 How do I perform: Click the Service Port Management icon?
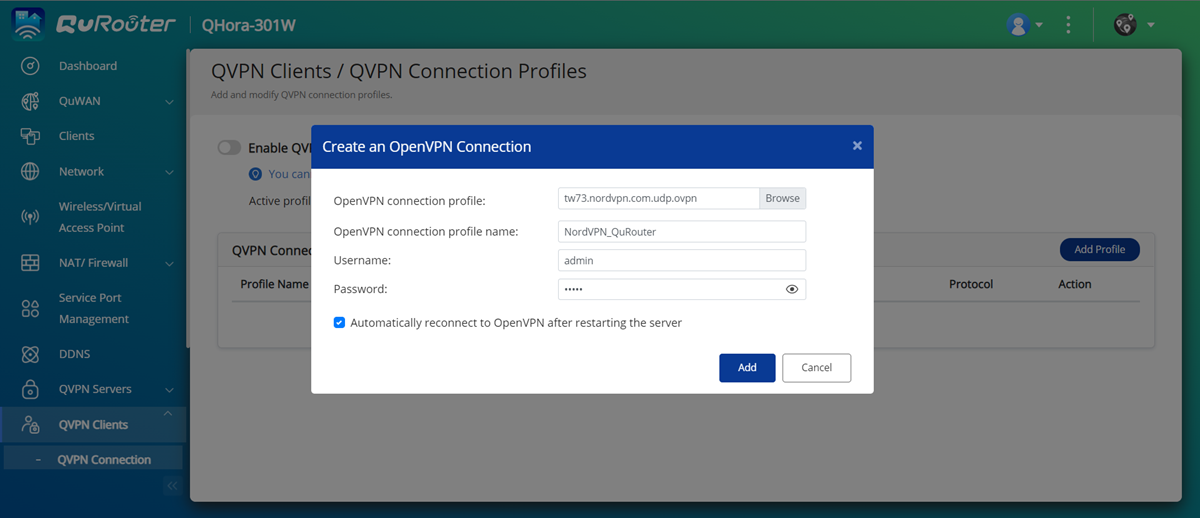coord(30,308)
